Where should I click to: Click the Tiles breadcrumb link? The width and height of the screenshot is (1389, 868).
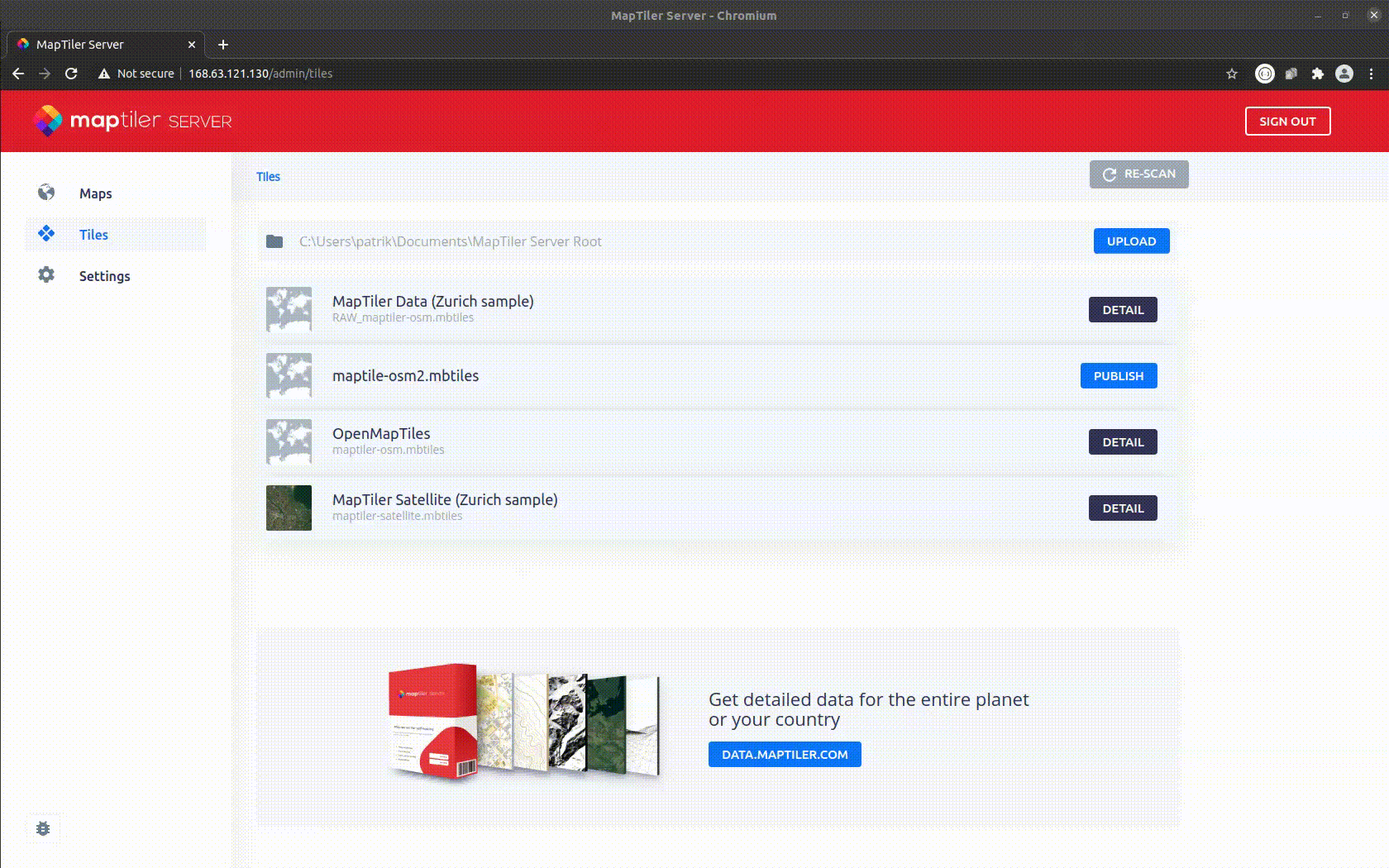[x=268, y=177]
